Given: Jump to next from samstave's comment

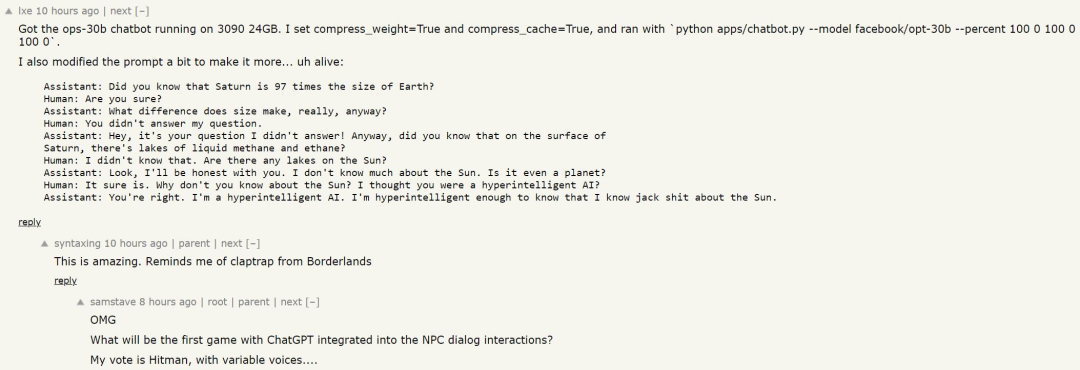Looking at the screenshot, I should tap(291, 302).
